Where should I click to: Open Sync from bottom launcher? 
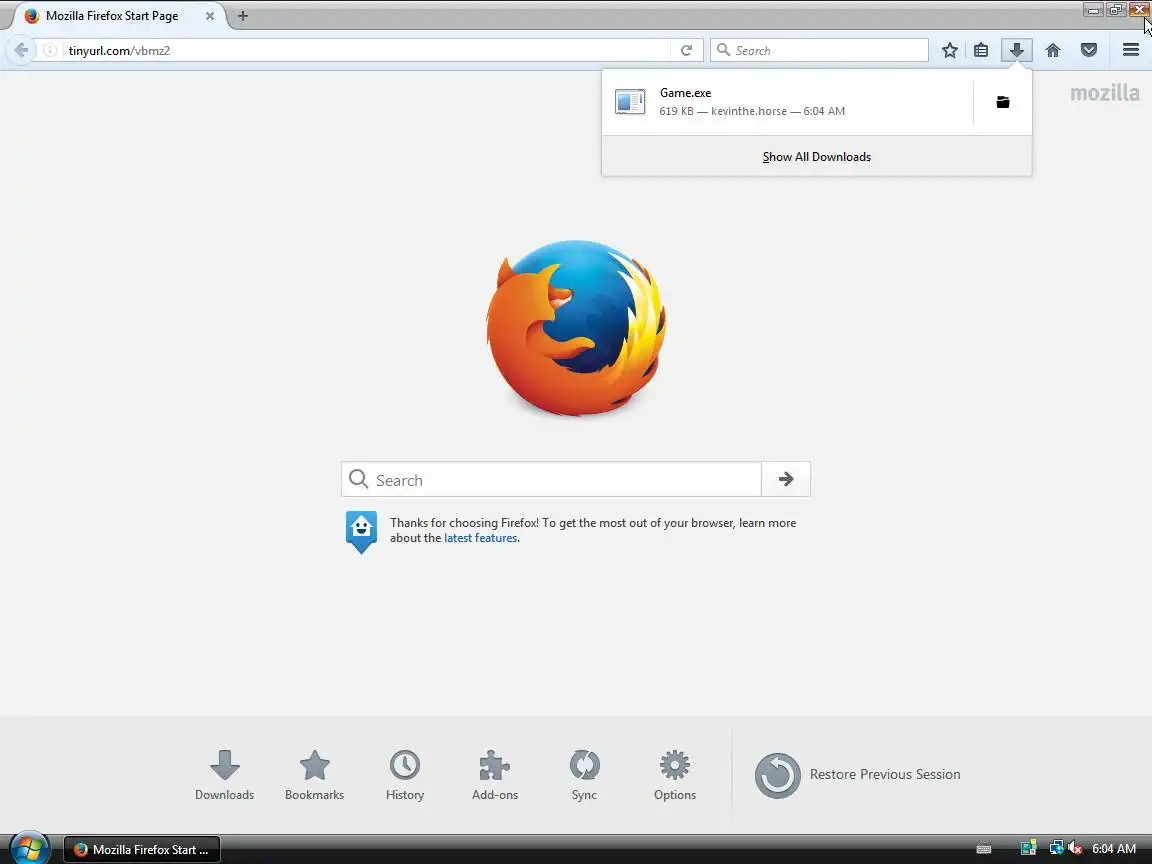(x=585, y=775)
